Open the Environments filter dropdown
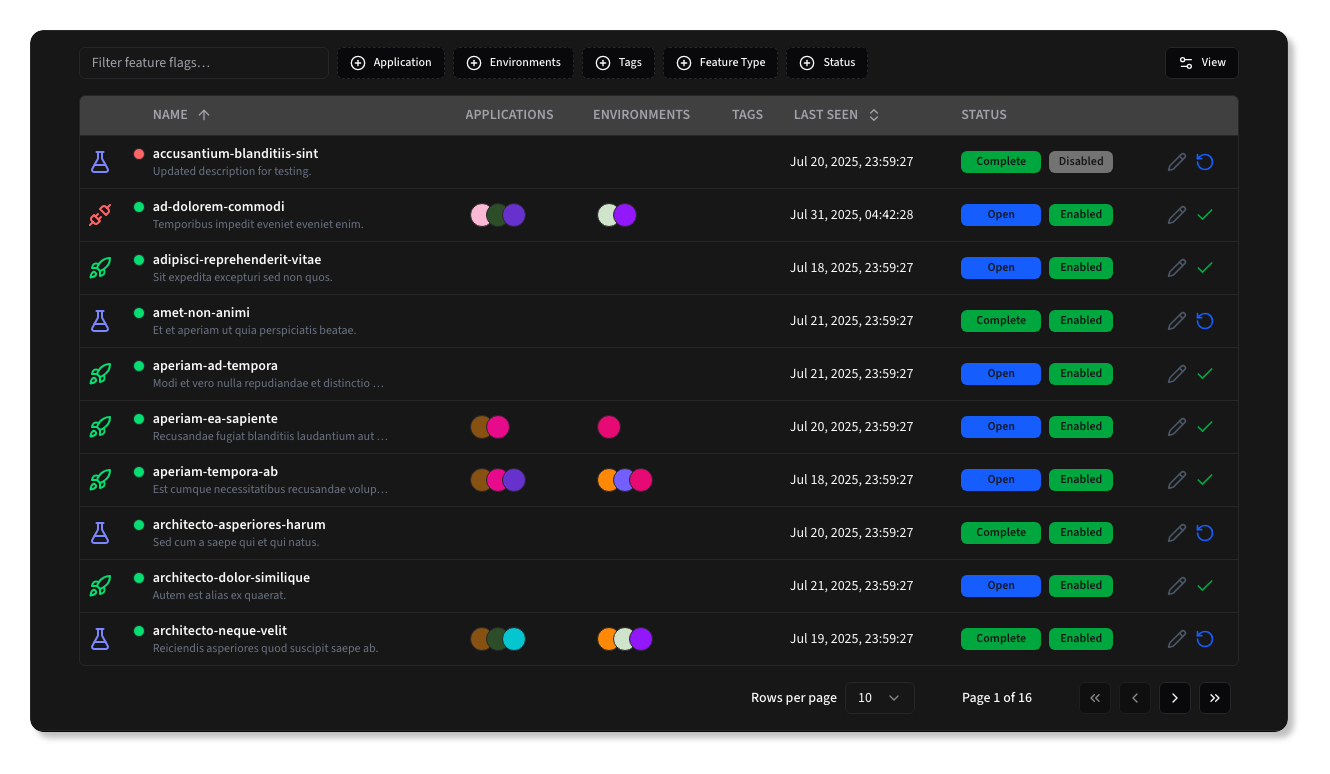Screen dimensions: 1330x774 [x=514, y=63]
